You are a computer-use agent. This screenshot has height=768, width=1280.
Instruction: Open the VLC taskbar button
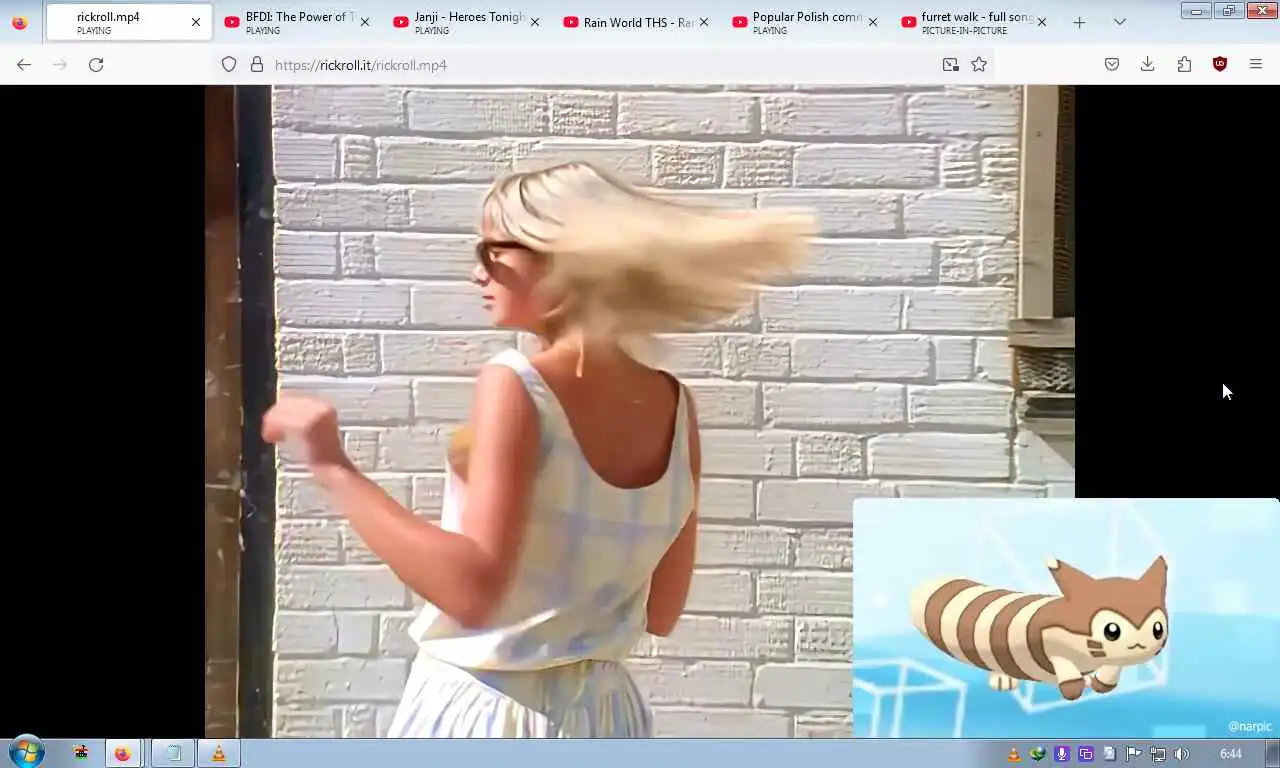coord(218,754)
